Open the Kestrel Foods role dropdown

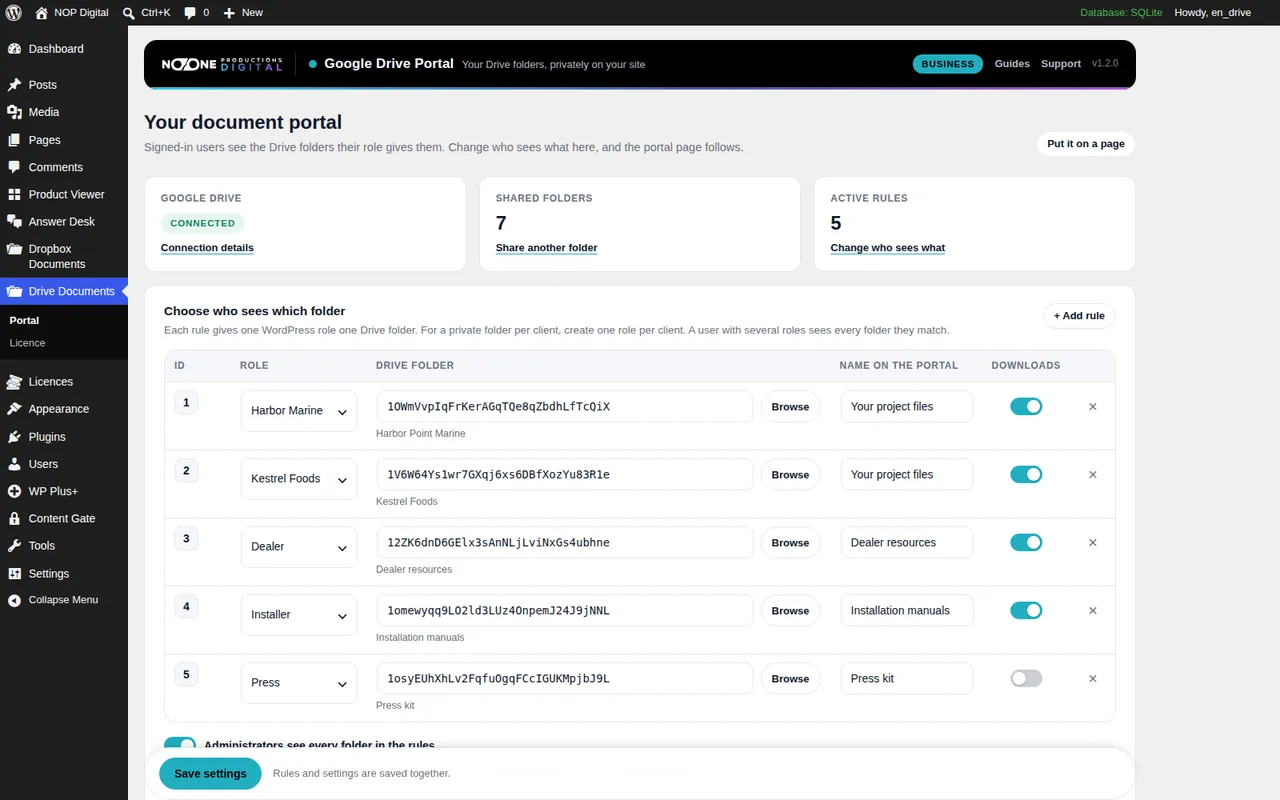(x=299, y=479)
